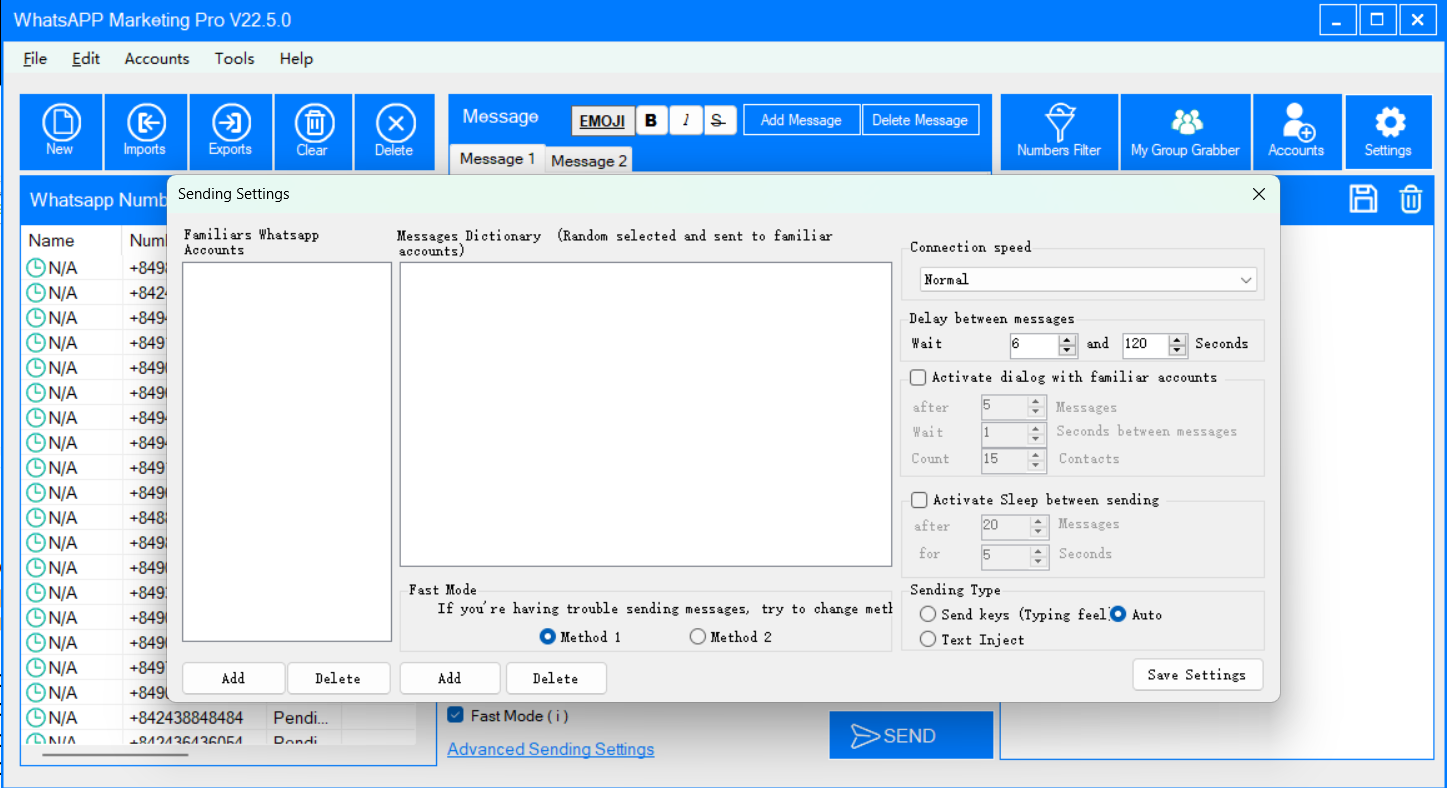Image resolution: width=1447 pixels, height=788 pixels.
Task: Select the Method 2 radio button
Action: (x=698, y=637)
